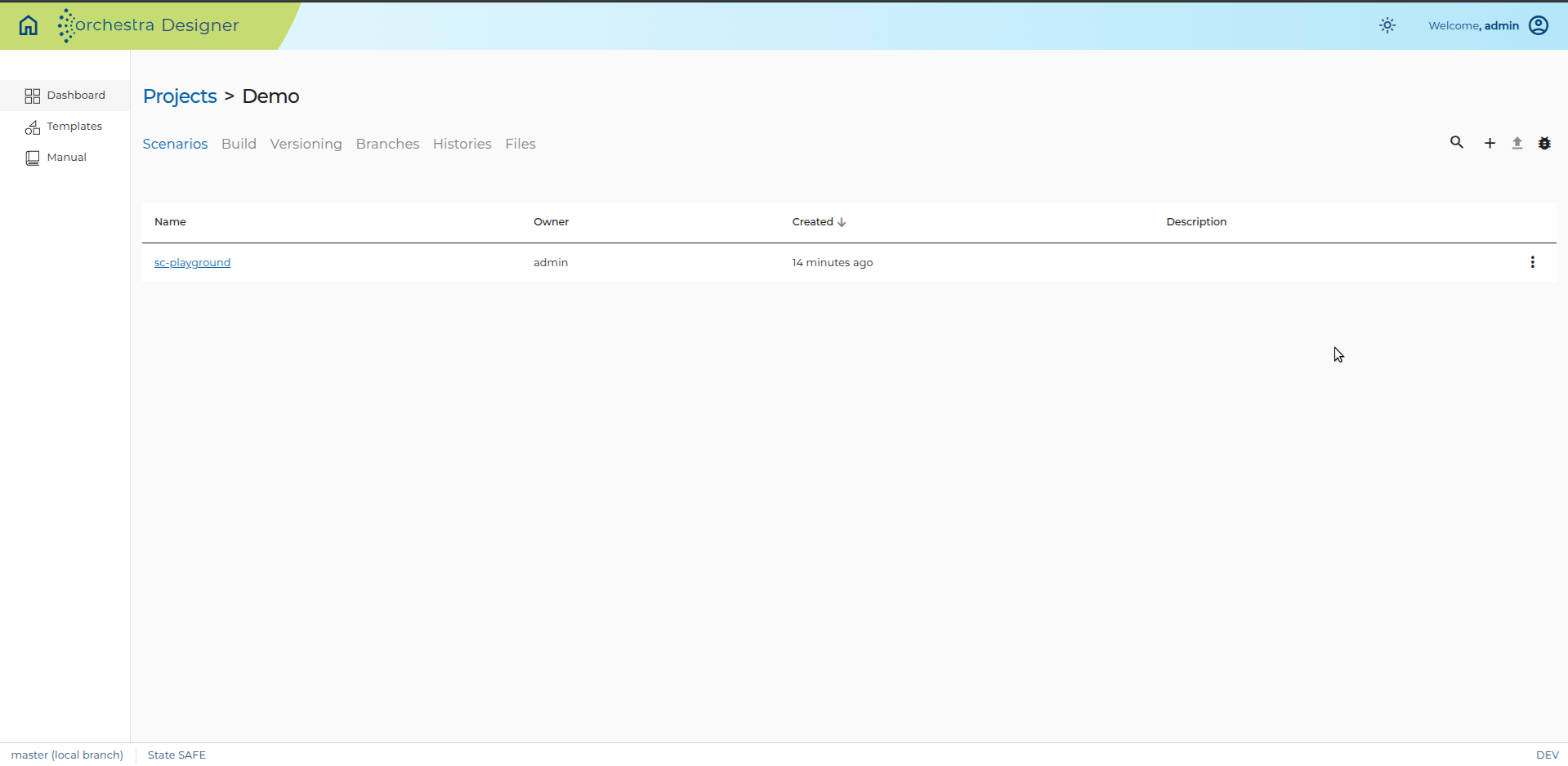
Task: Click the upload arrow icon
Action: (x=1517, y=144)
